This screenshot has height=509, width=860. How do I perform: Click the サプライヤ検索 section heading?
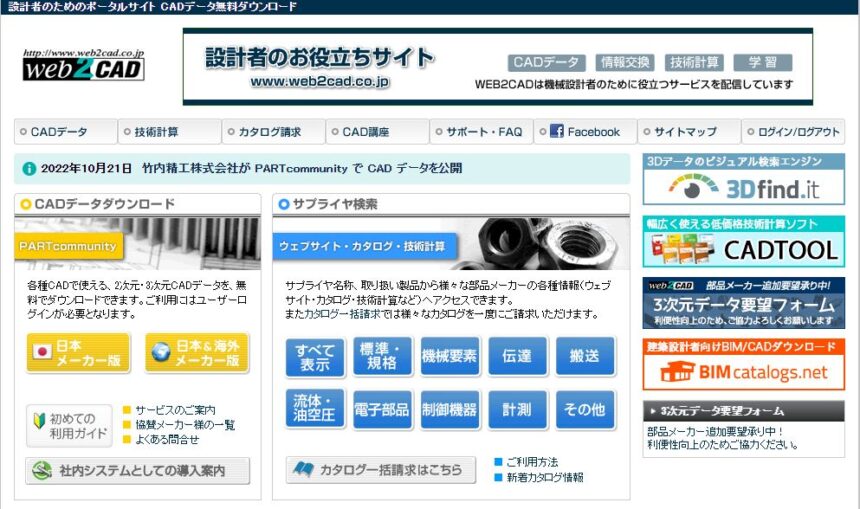point(335,204)
